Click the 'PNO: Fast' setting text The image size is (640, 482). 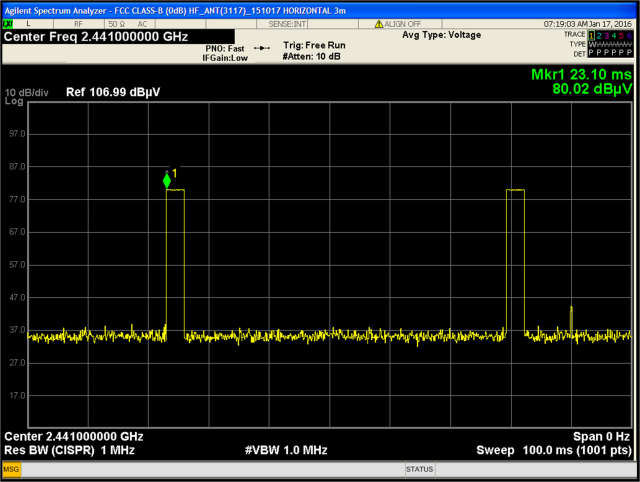[225, 49]
